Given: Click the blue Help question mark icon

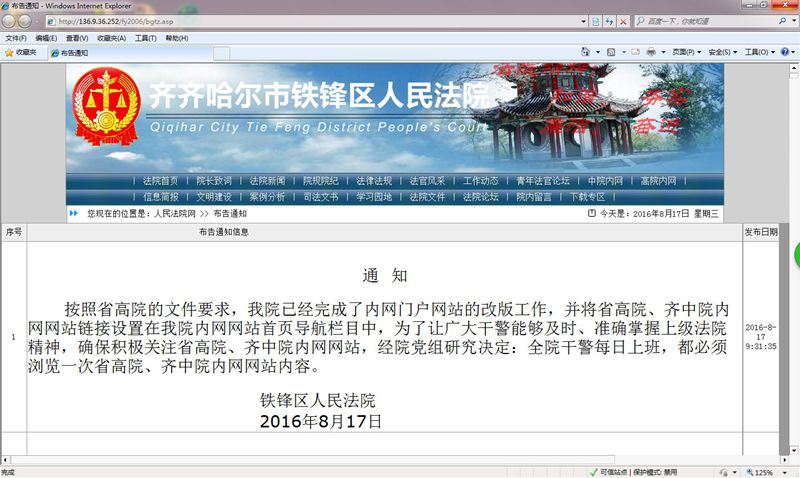Looking at the screenshot, I should (x=785, y=52).
